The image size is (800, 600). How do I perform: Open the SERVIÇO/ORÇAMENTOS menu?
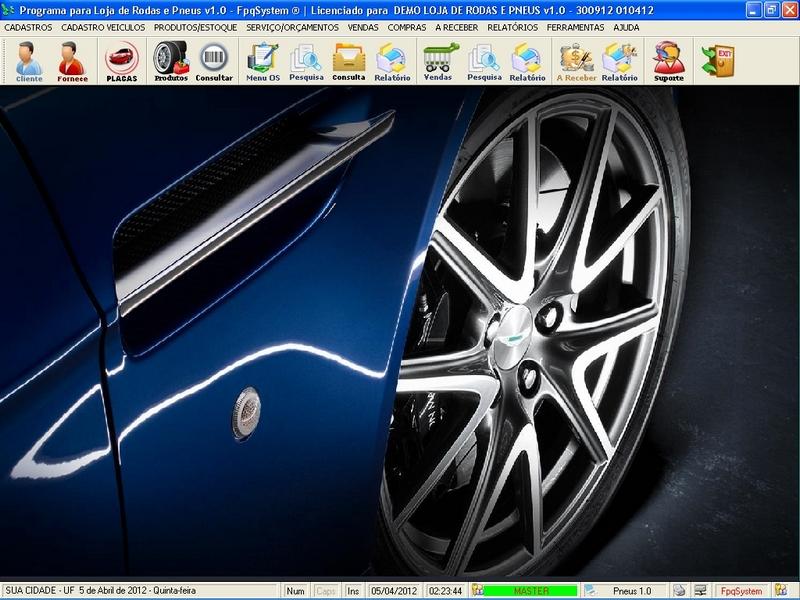point(292,27)
